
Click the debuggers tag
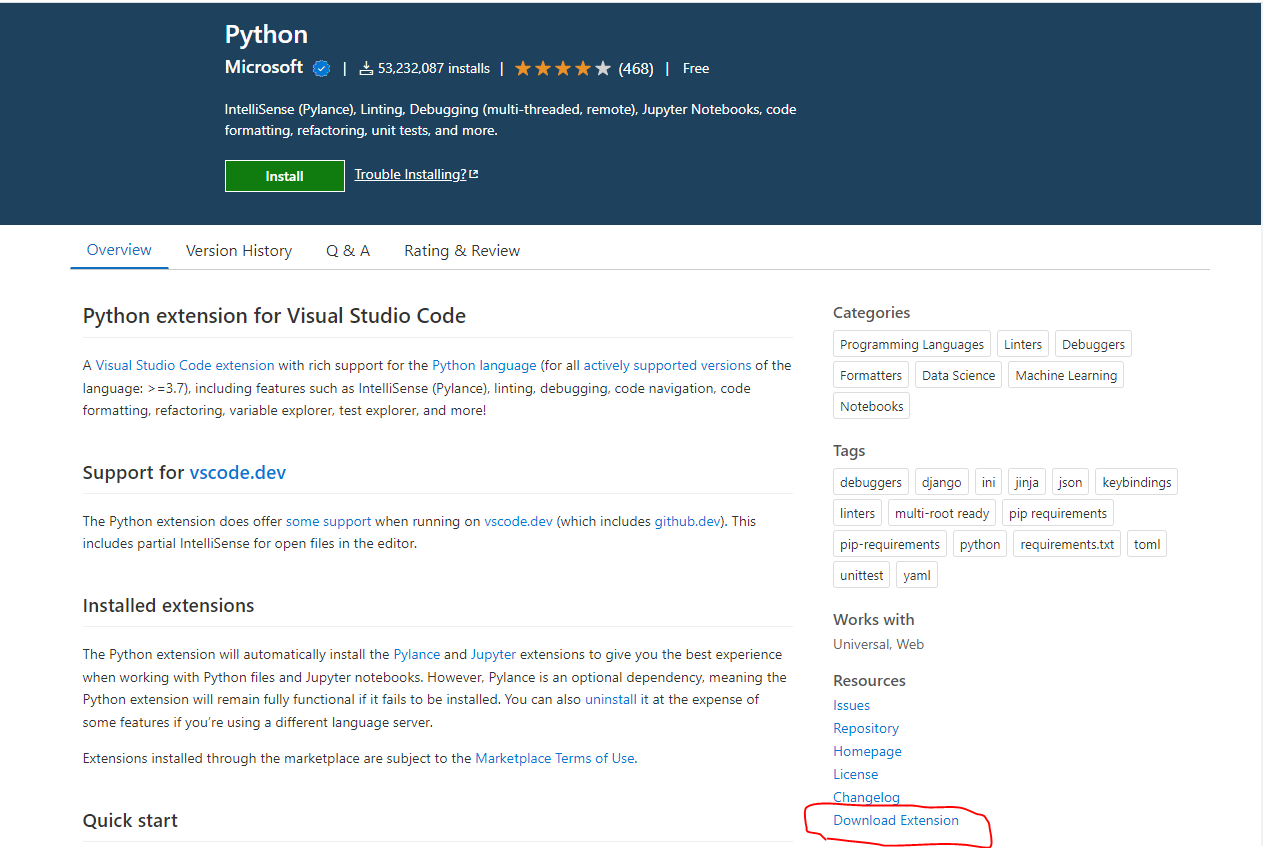point(871,482)
